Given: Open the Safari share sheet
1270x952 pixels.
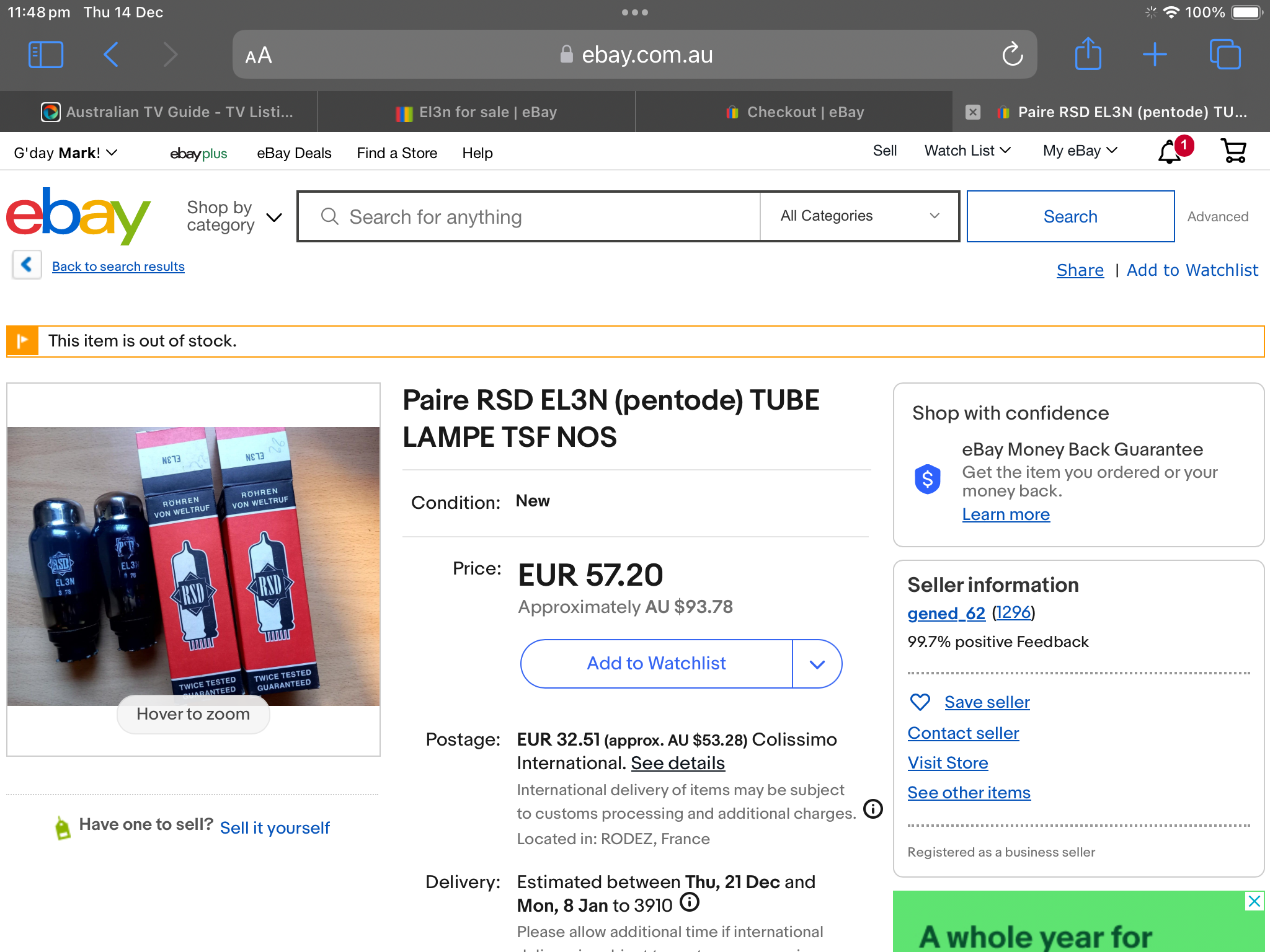Looking at the screenshot, I should click(x=1088, y=53).
